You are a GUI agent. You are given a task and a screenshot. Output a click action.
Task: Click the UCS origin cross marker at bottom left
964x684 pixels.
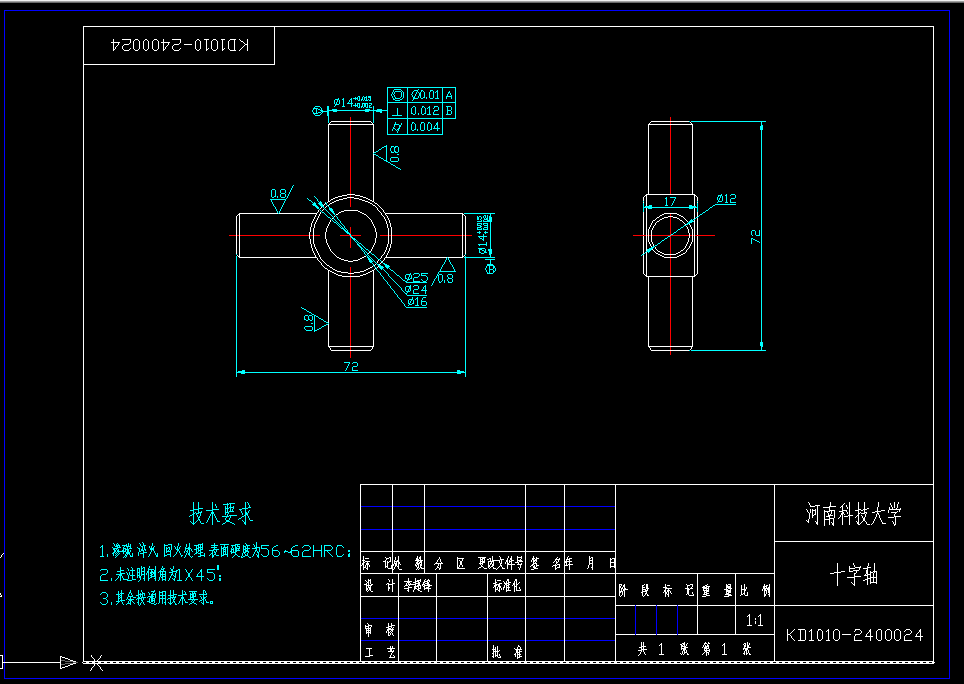[96, 662]
